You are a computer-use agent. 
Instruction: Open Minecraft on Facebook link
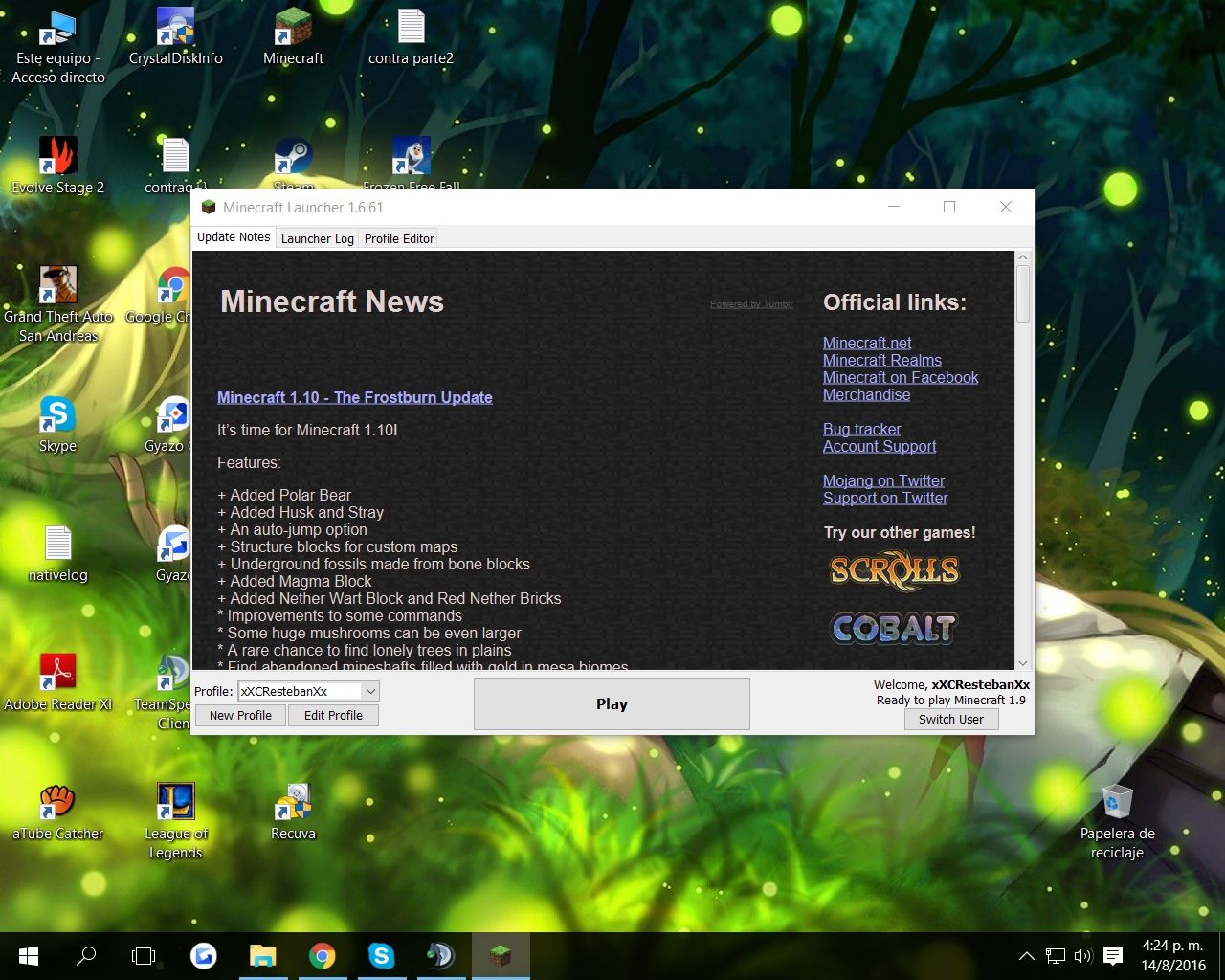[901, 377]
